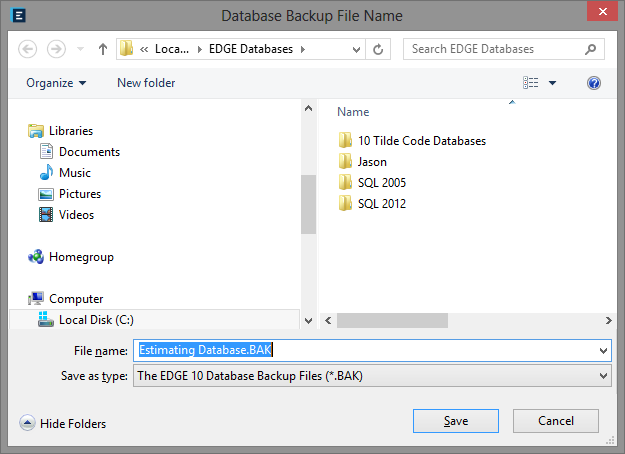The image size is (625, 454).
Task: Click the search magnifier icon
Action: tap(592, 49)
